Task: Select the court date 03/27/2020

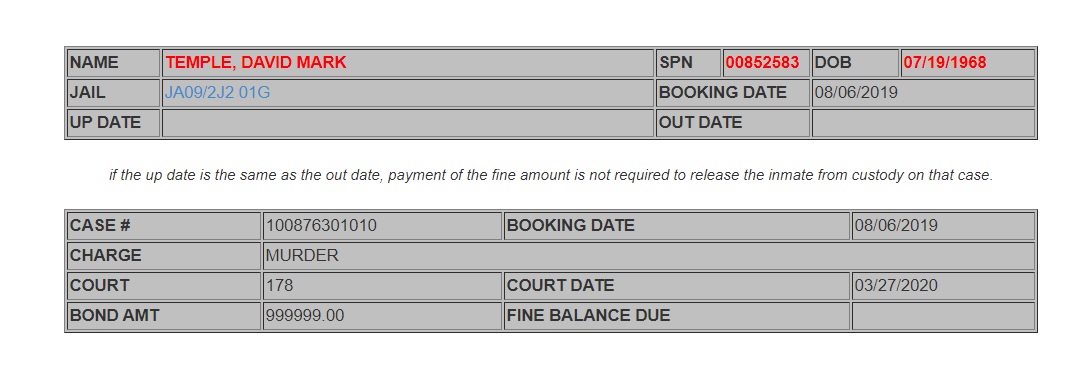Action: pyautogui.click(x=896, y=286)
